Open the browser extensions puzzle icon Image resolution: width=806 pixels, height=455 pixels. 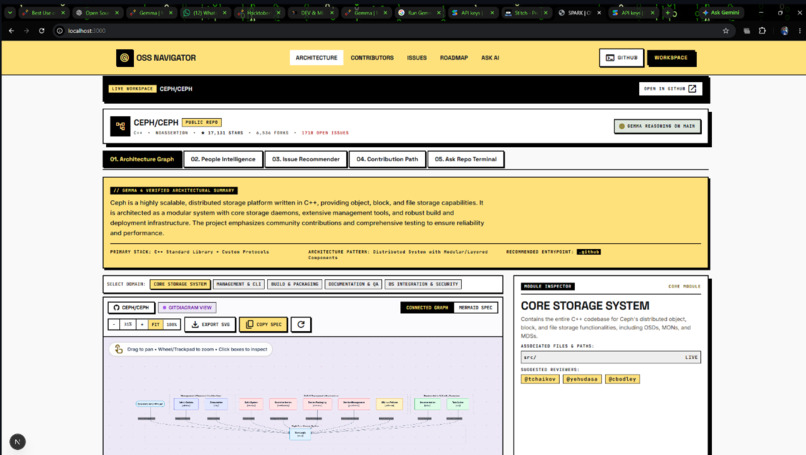coord(762,31)
